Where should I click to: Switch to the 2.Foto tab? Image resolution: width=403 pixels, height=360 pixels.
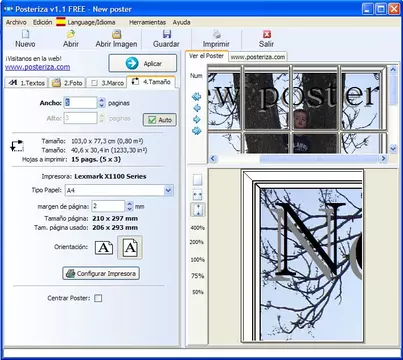pyautogui.click(x=67, y=83)
